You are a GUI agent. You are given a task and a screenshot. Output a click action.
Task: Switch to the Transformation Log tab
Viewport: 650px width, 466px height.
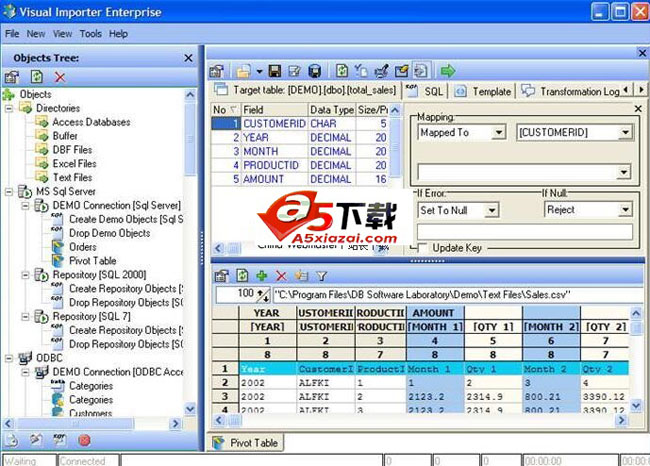tap(570, 91)
